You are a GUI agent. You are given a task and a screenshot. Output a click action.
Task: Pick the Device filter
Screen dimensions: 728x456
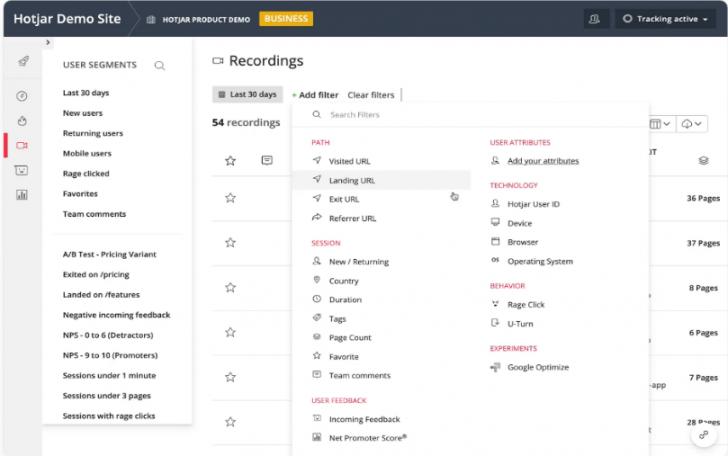tap(519, 223)
